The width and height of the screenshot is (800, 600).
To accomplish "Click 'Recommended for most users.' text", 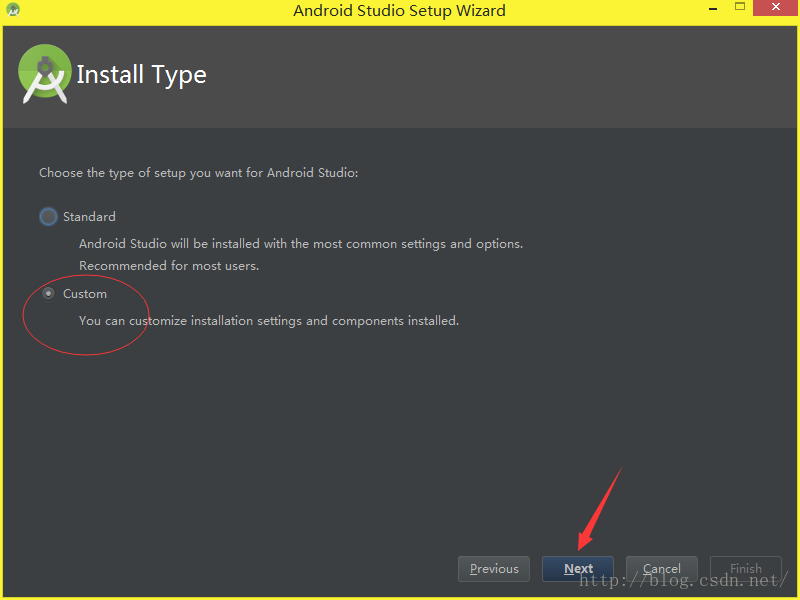I will tap(169, 266).
